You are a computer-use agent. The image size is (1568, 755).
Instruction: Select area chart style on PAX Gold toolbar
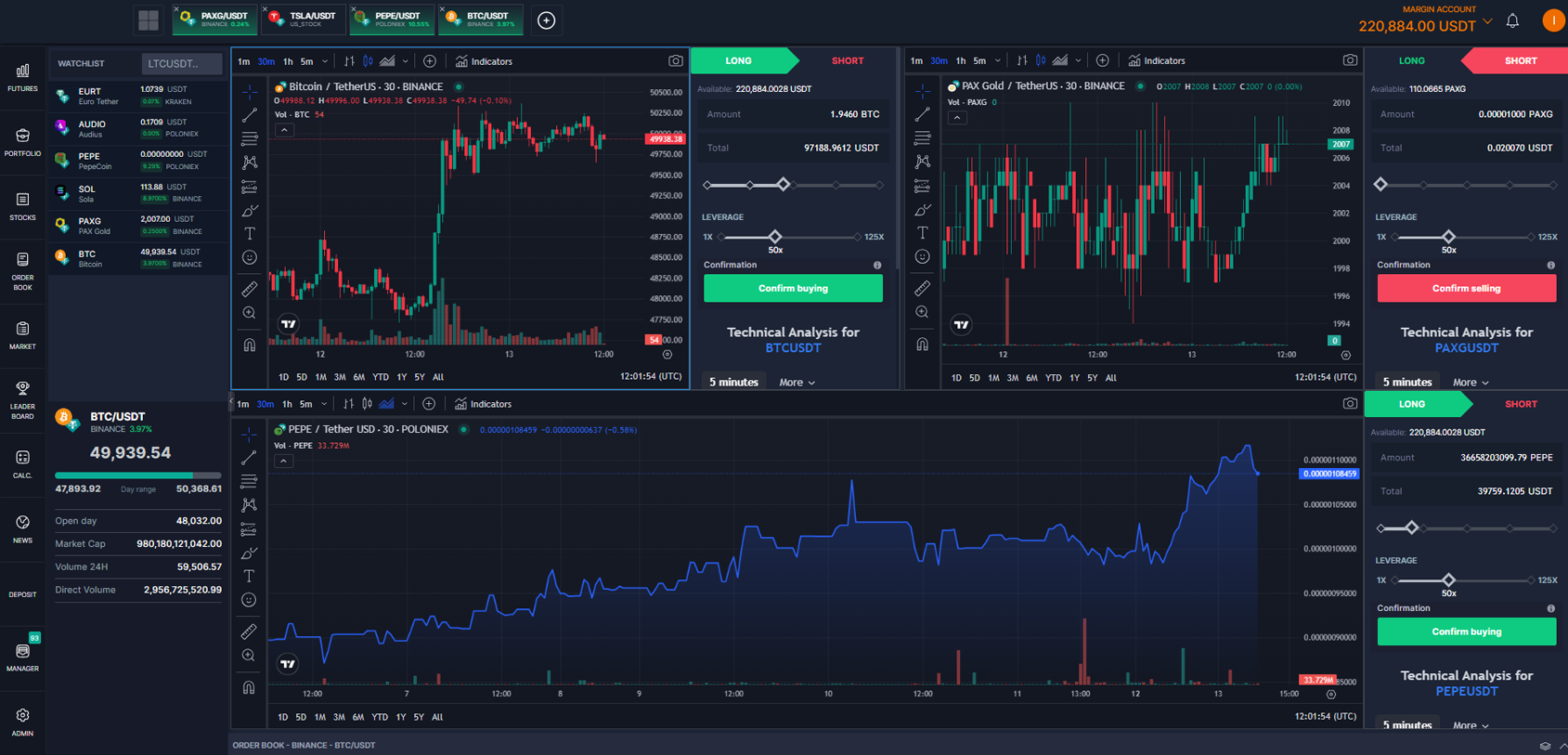pyautogui.click(x=1060, y=60)
